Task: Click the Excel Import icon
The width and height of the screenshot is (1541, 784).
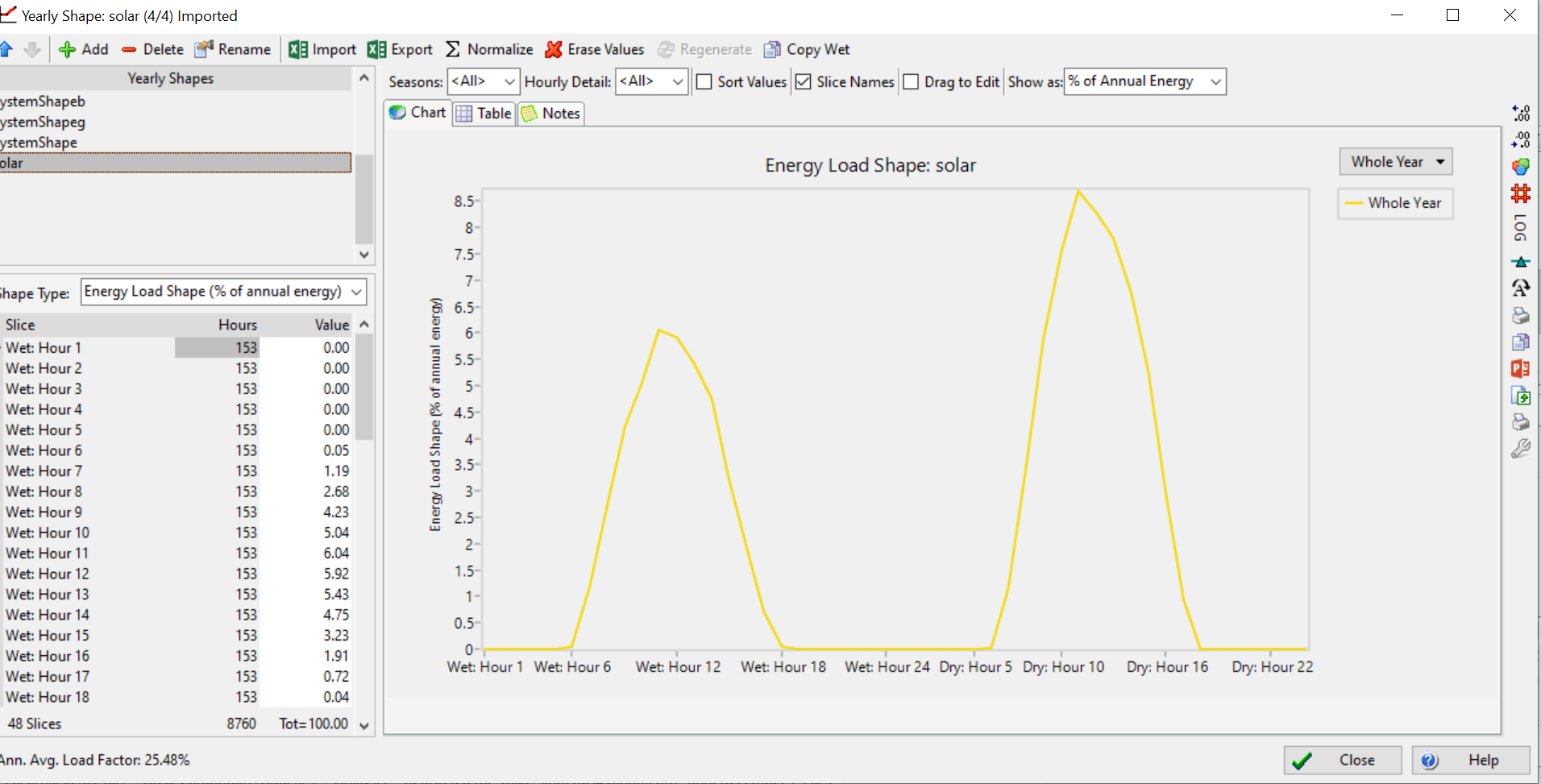Action: 298,49
